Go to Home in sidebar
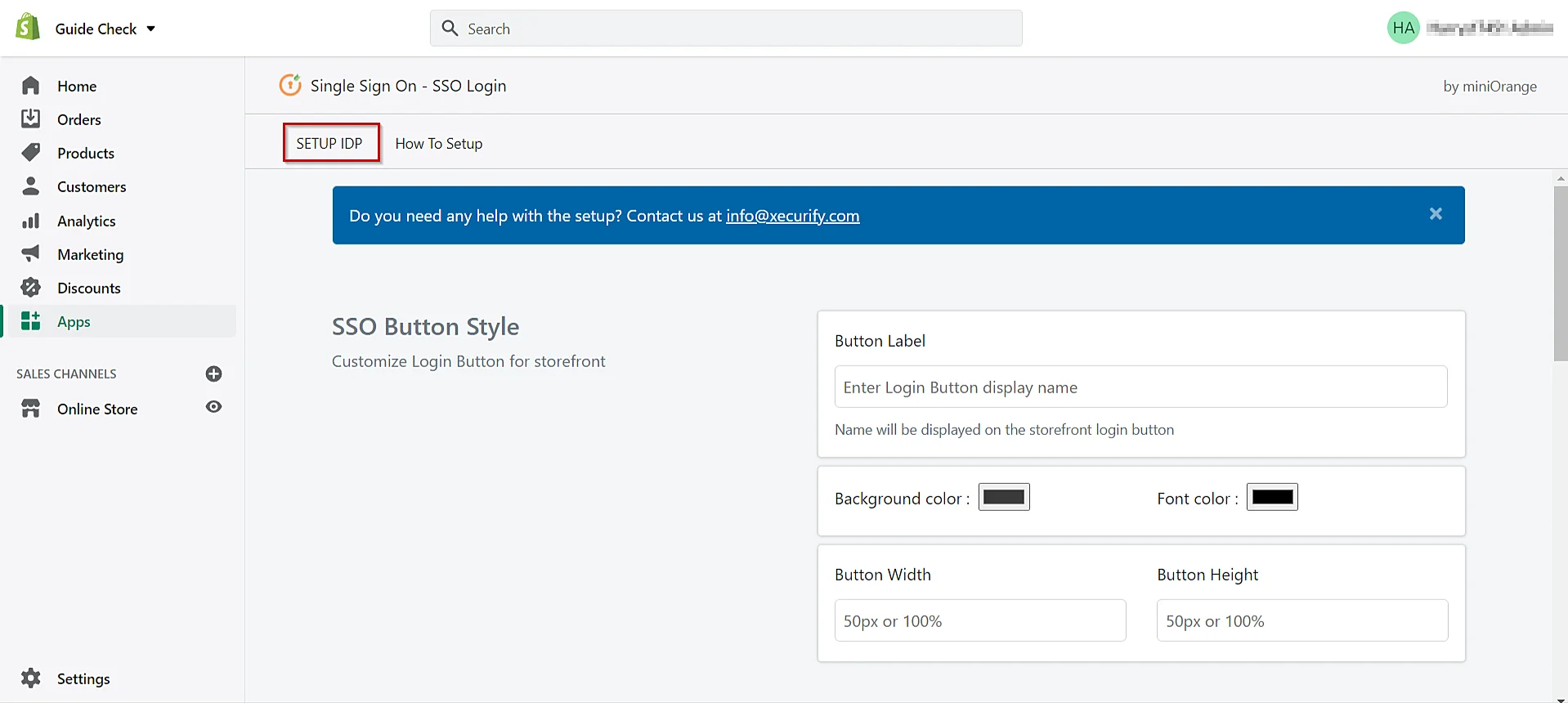Viewport: 1568px width, 703px height. [77, 86]
